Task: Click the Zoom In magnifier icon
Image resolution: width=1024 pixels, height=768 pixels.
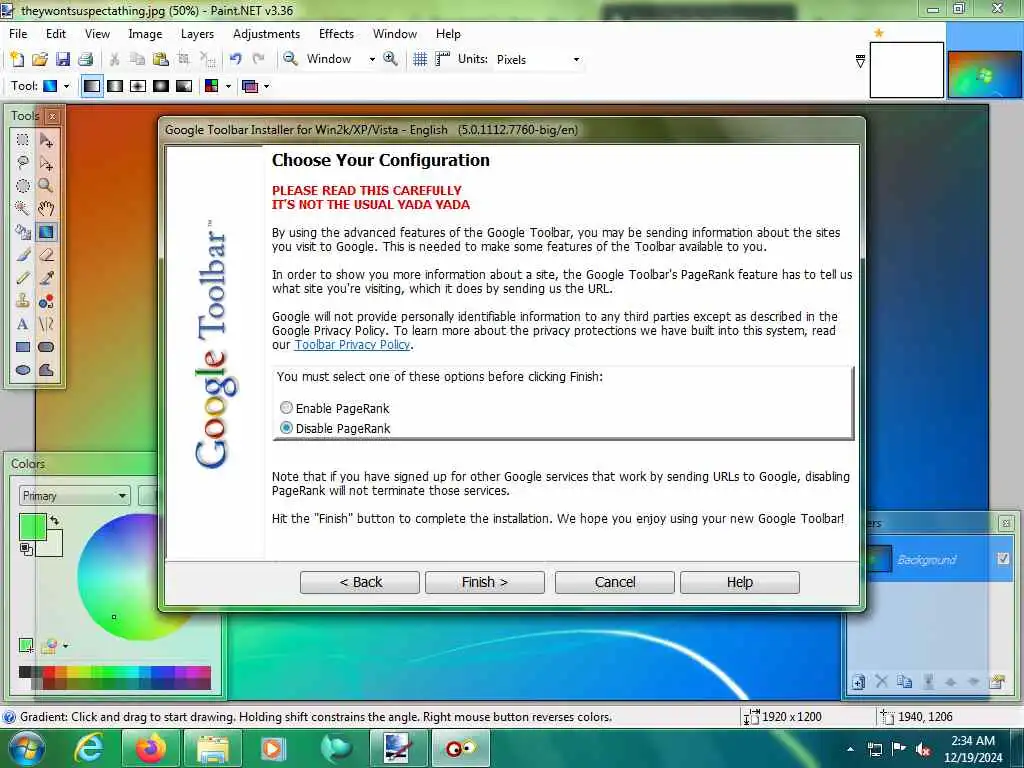Action: (x=391, y=59)
